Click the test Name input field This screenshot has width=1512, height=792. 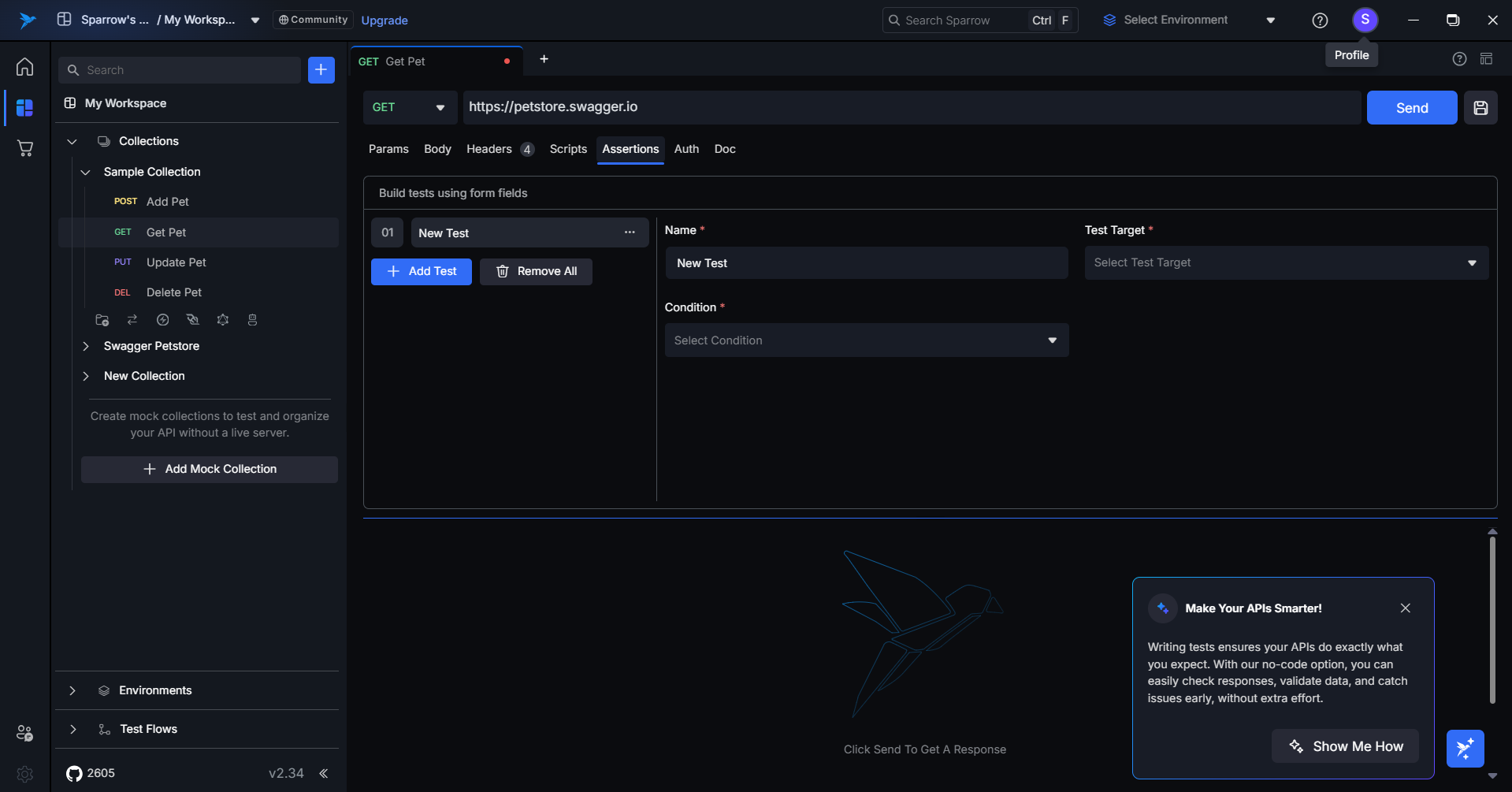click(x=866, y=263)
